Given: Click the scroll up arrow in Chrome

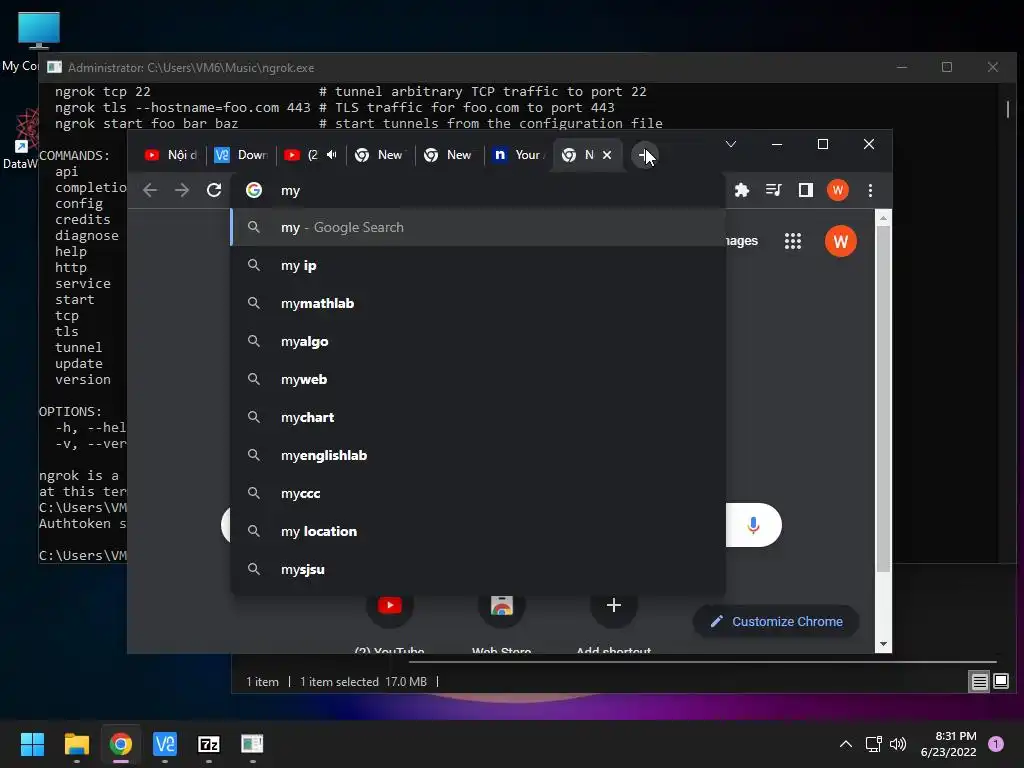Looking at the screenshot, I should point(883,217).
